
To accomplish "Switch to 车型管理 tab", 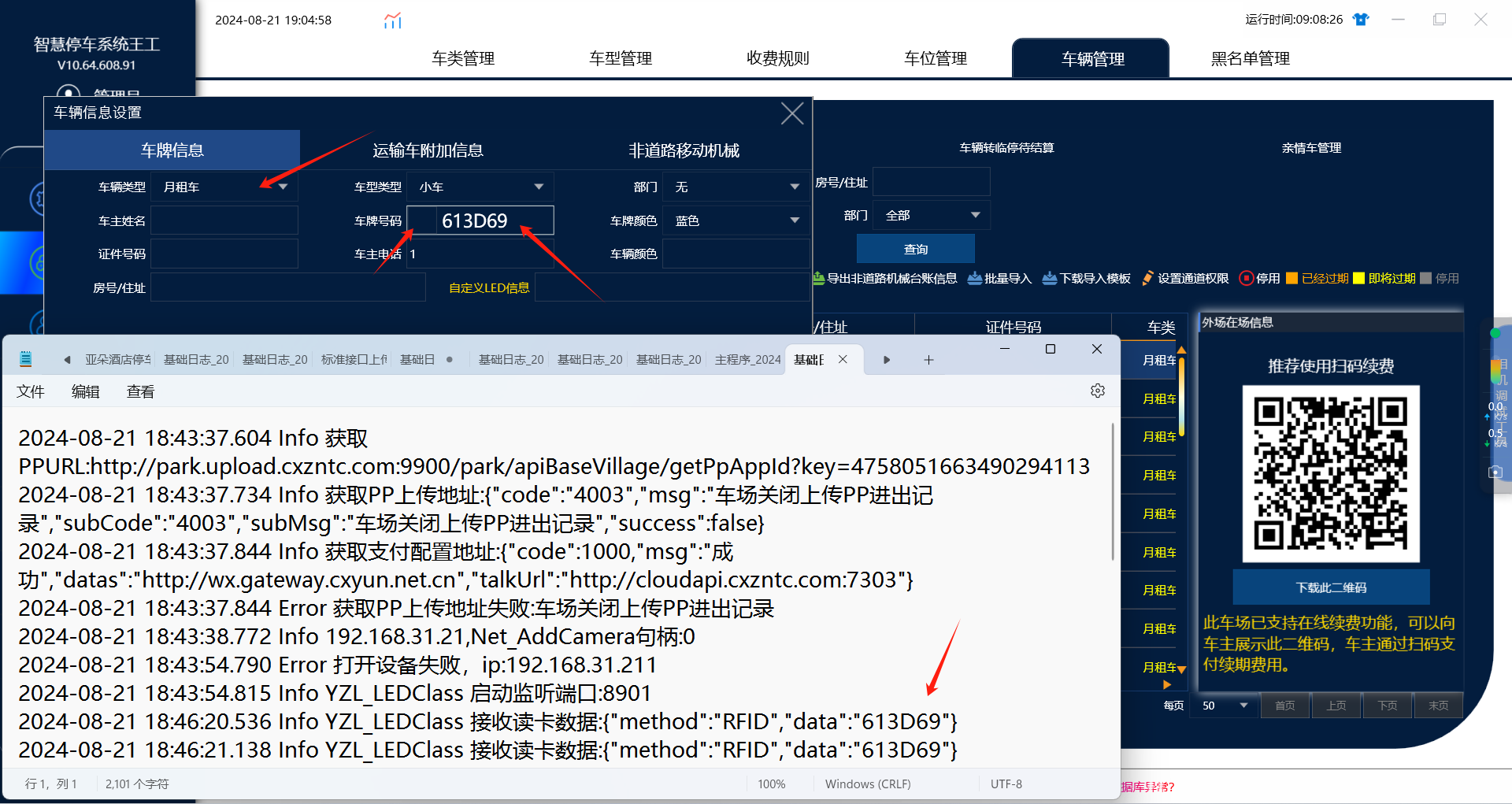I will (x=621, y=58).
